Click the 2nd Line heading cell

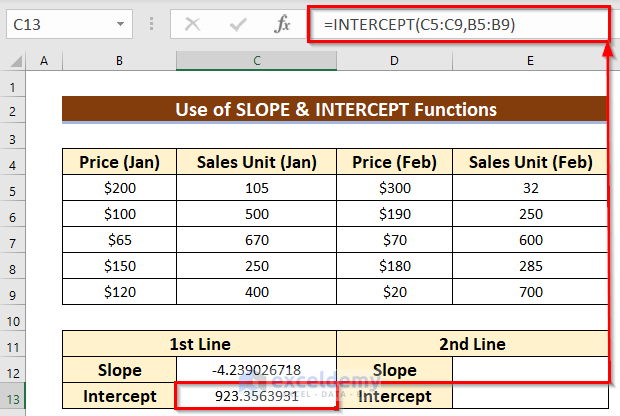click(472, 344)
